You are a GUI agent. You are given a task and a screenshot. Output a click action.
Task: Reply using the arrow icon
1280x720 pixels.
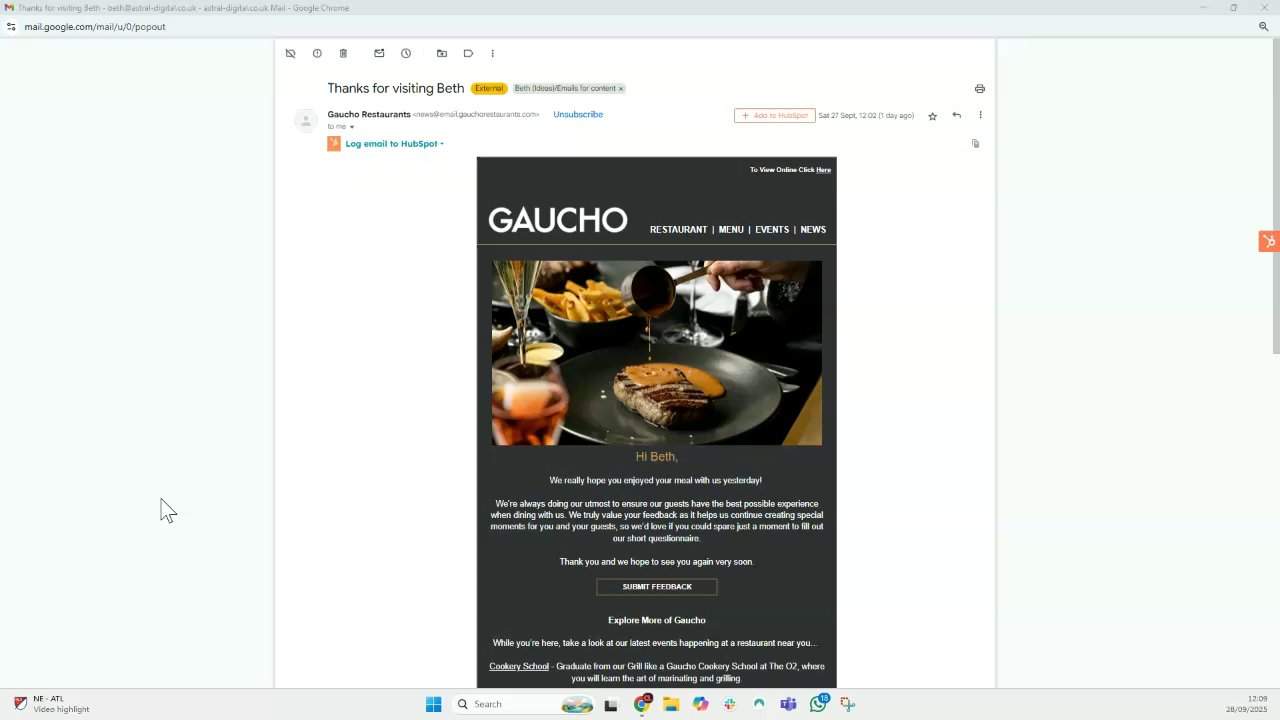click(956, 115)
